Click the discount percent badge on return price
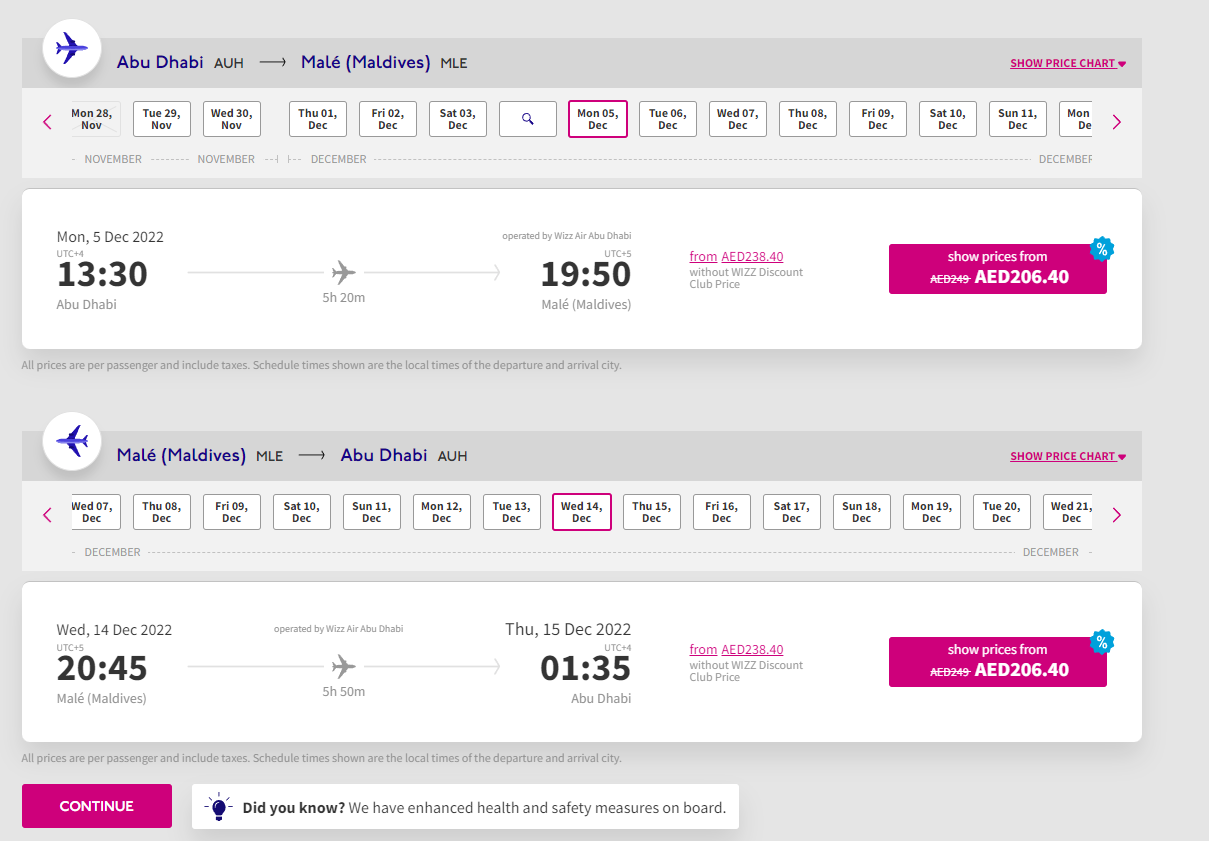The image size is (1209, 841). pyautogui.click(x=1101, y=642)
